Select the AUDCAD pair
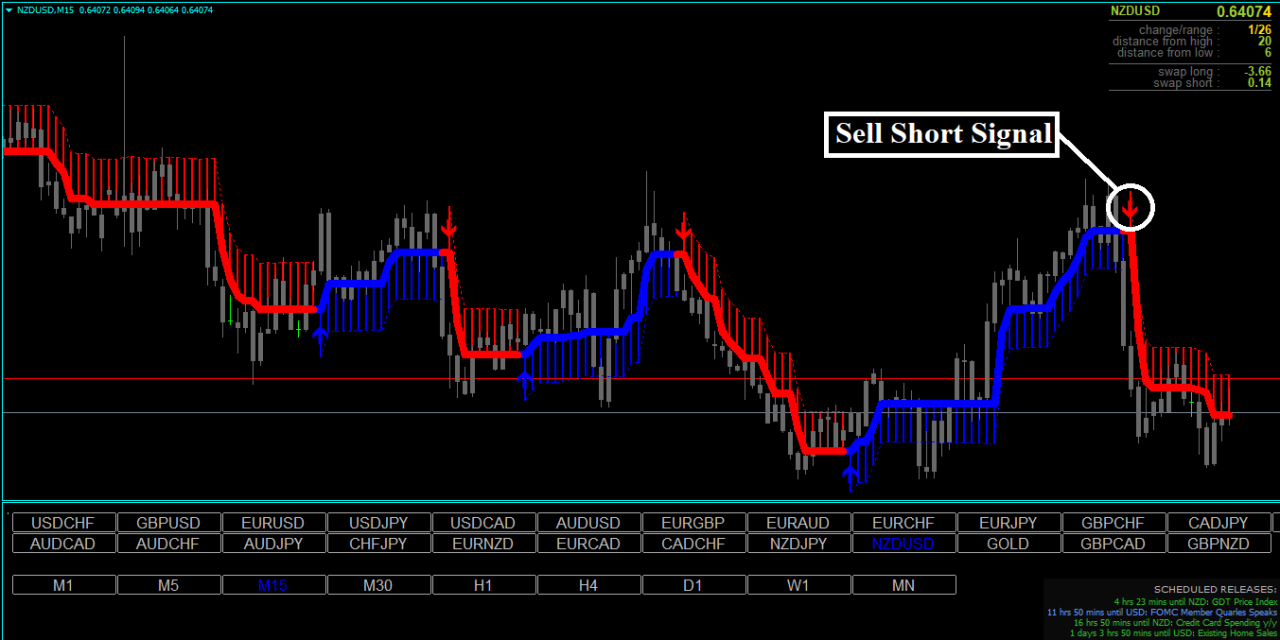Image resolution: width=1280 pixels, height=640 pixels. (x=64, y=544)
